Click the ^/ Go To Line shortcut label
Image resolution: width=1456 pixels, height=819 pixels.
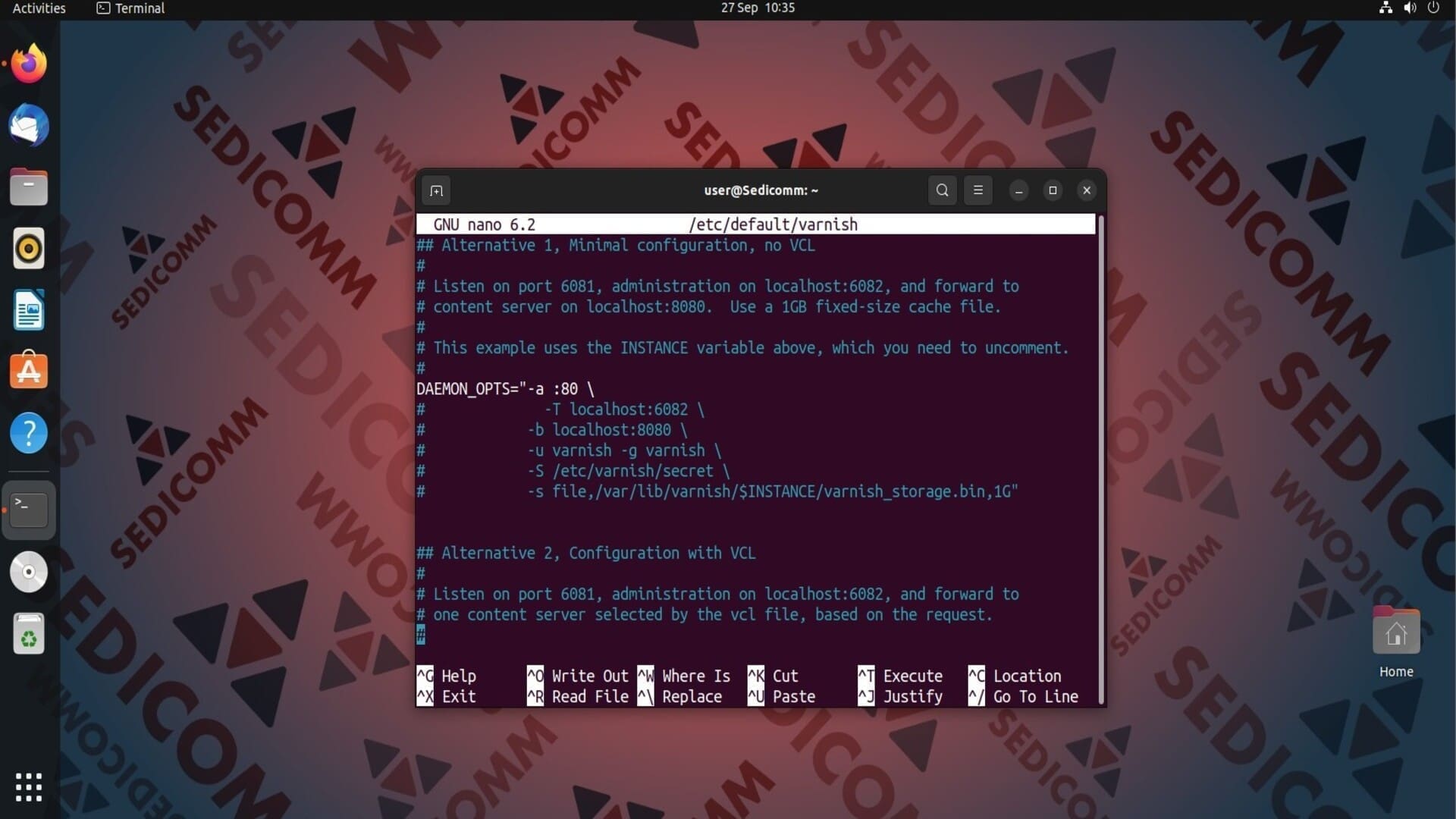click(x=1023, y=696)
